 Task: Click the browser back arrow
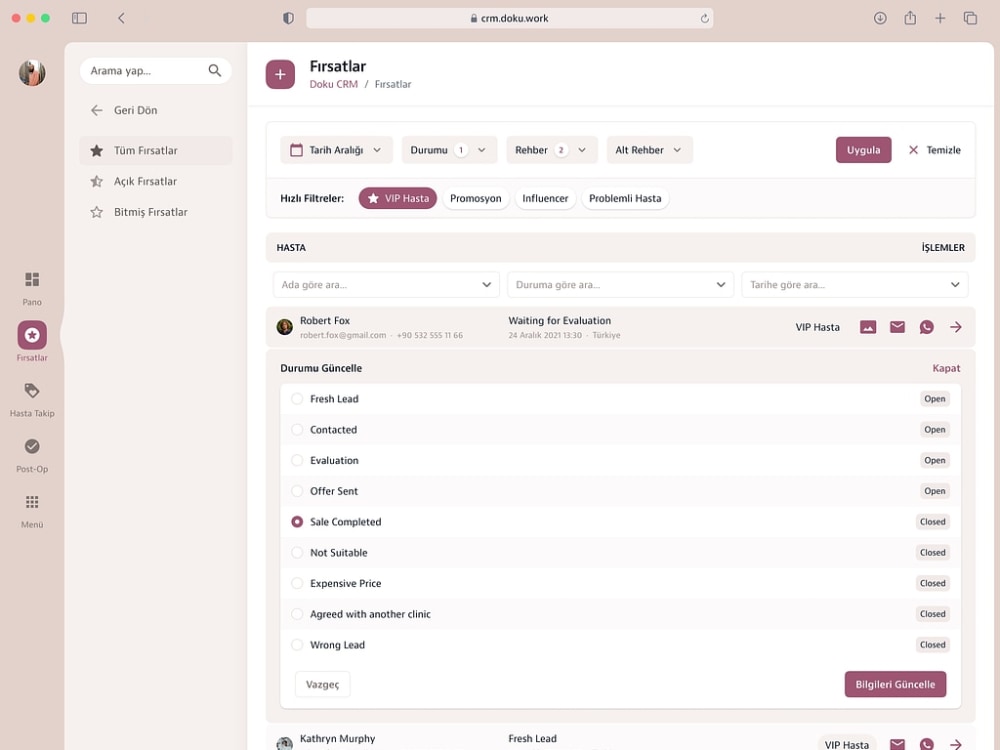click(121, 18)
